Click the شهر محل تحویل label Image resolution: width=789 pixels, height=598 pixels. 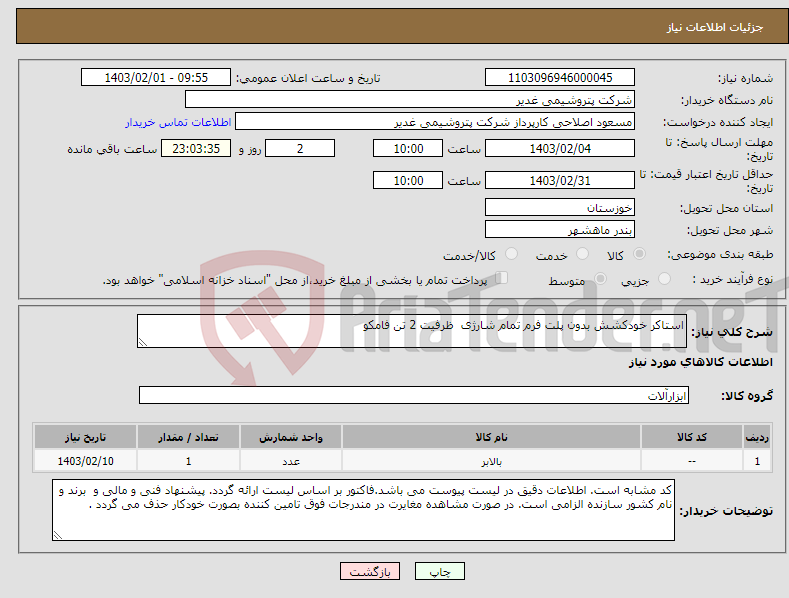point(730,231)
